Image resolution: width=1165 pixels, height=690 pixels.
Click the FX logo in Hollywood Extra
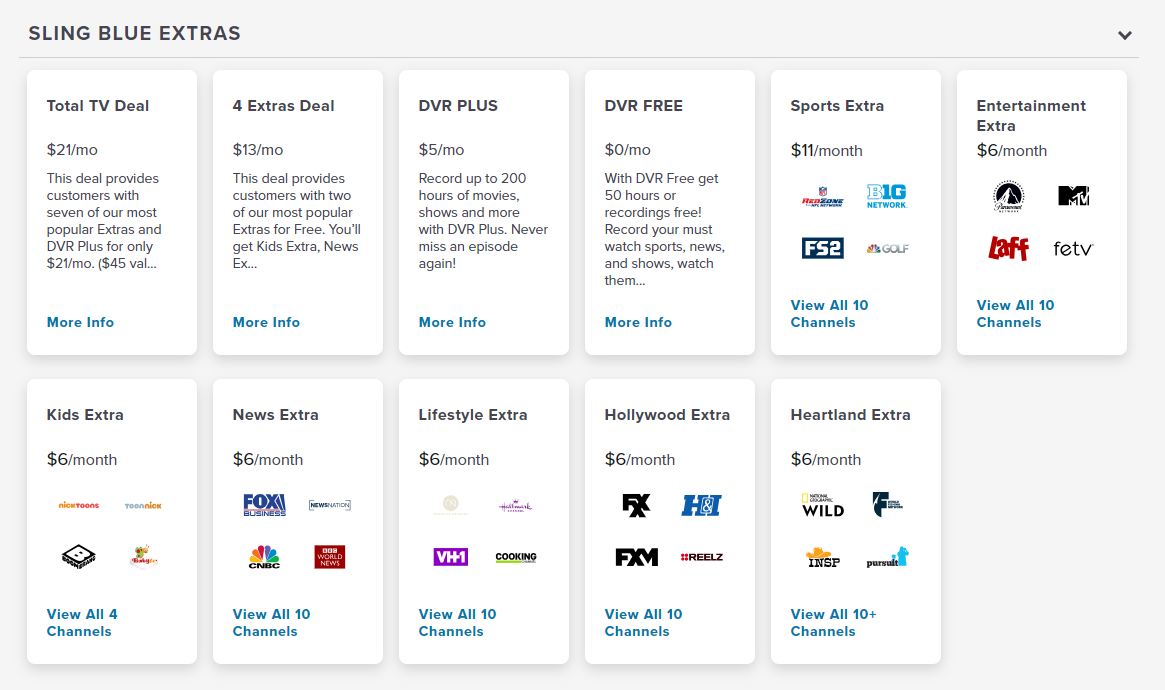(637, 505)
